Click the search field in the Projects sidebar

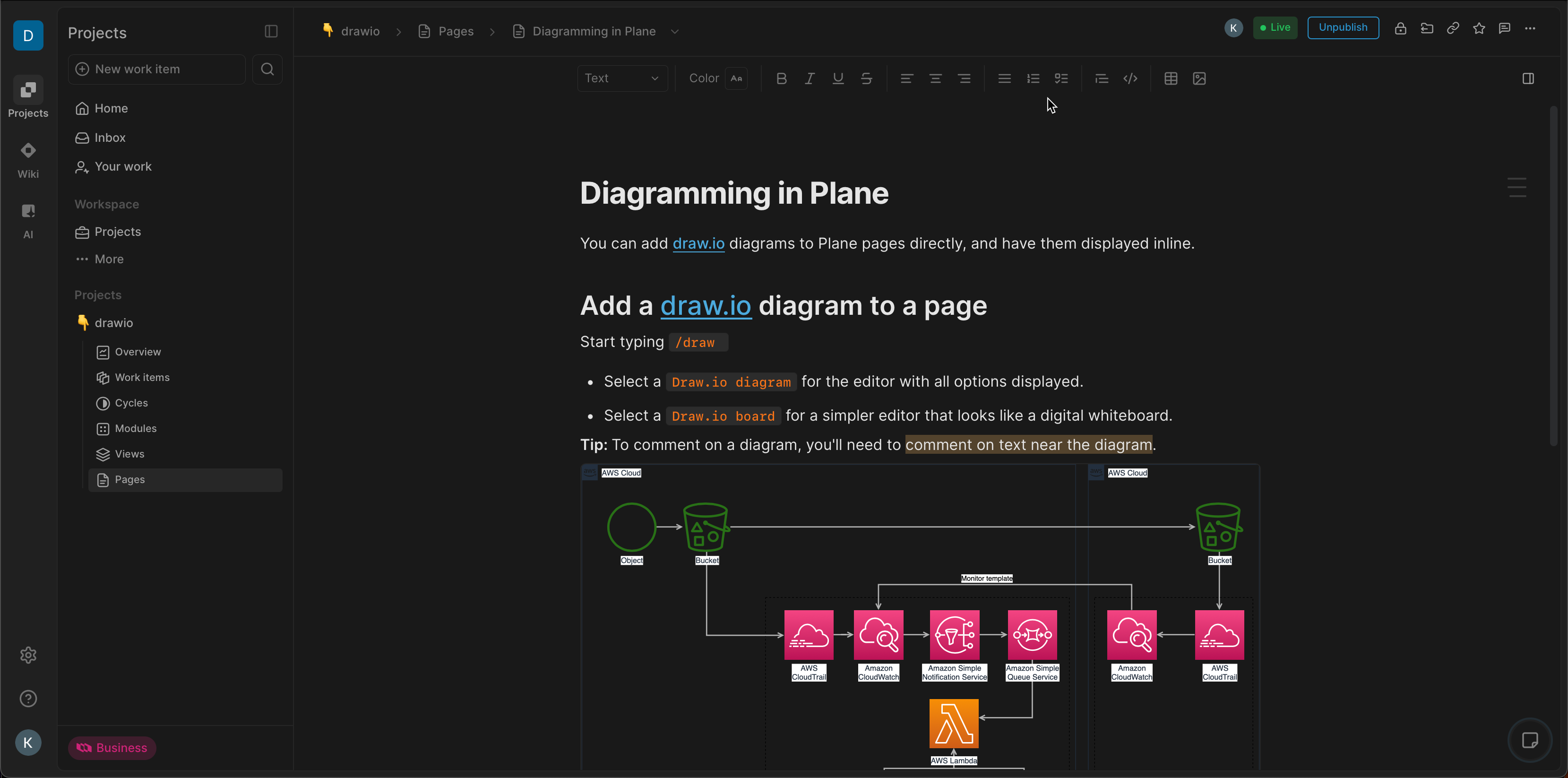267,69
